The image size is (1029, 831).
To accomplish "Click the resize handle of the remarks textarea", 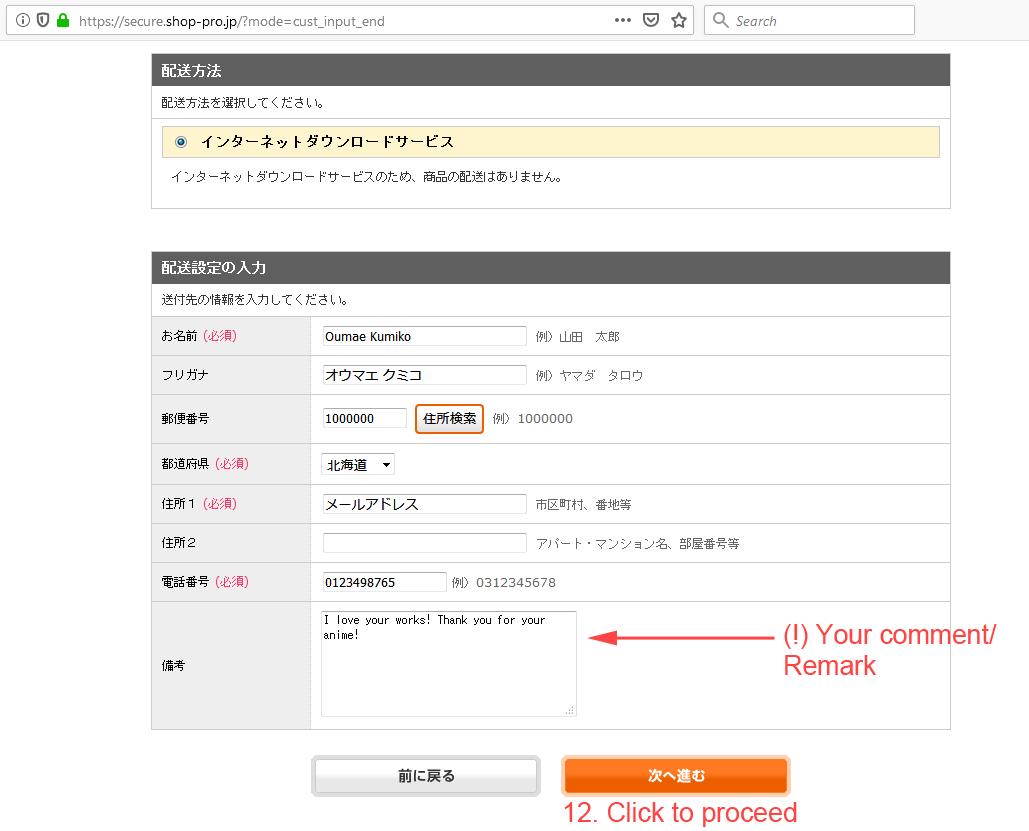I will pos(570,710).
